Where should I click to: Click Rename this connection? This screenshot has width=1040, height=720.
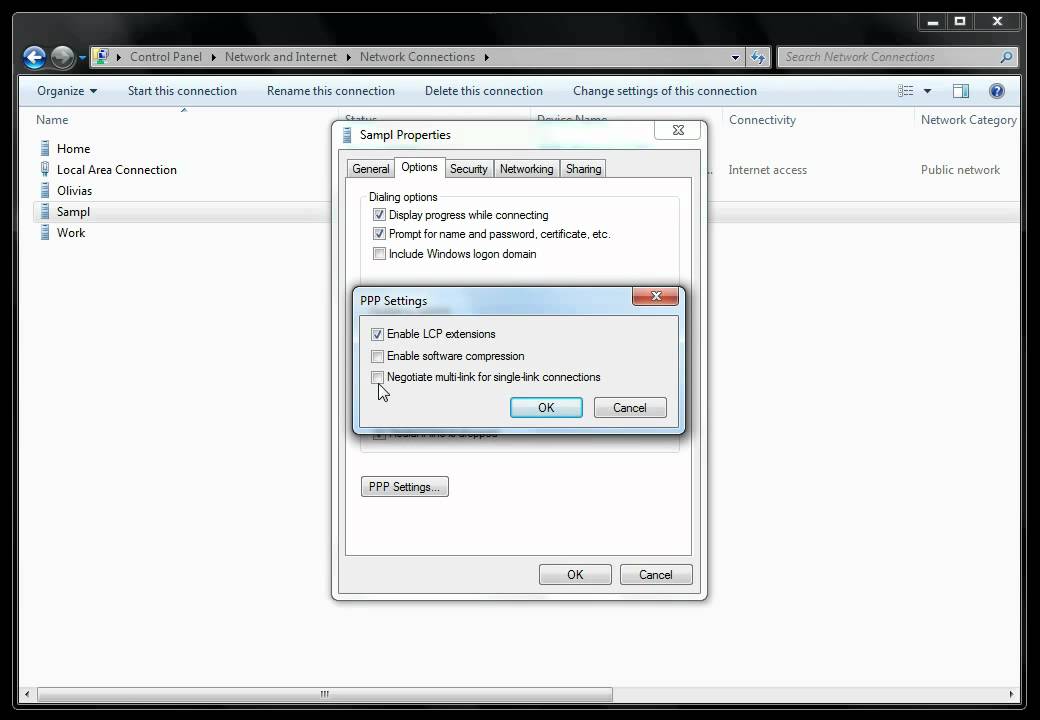pyautogui.click(x=331, y=91)
